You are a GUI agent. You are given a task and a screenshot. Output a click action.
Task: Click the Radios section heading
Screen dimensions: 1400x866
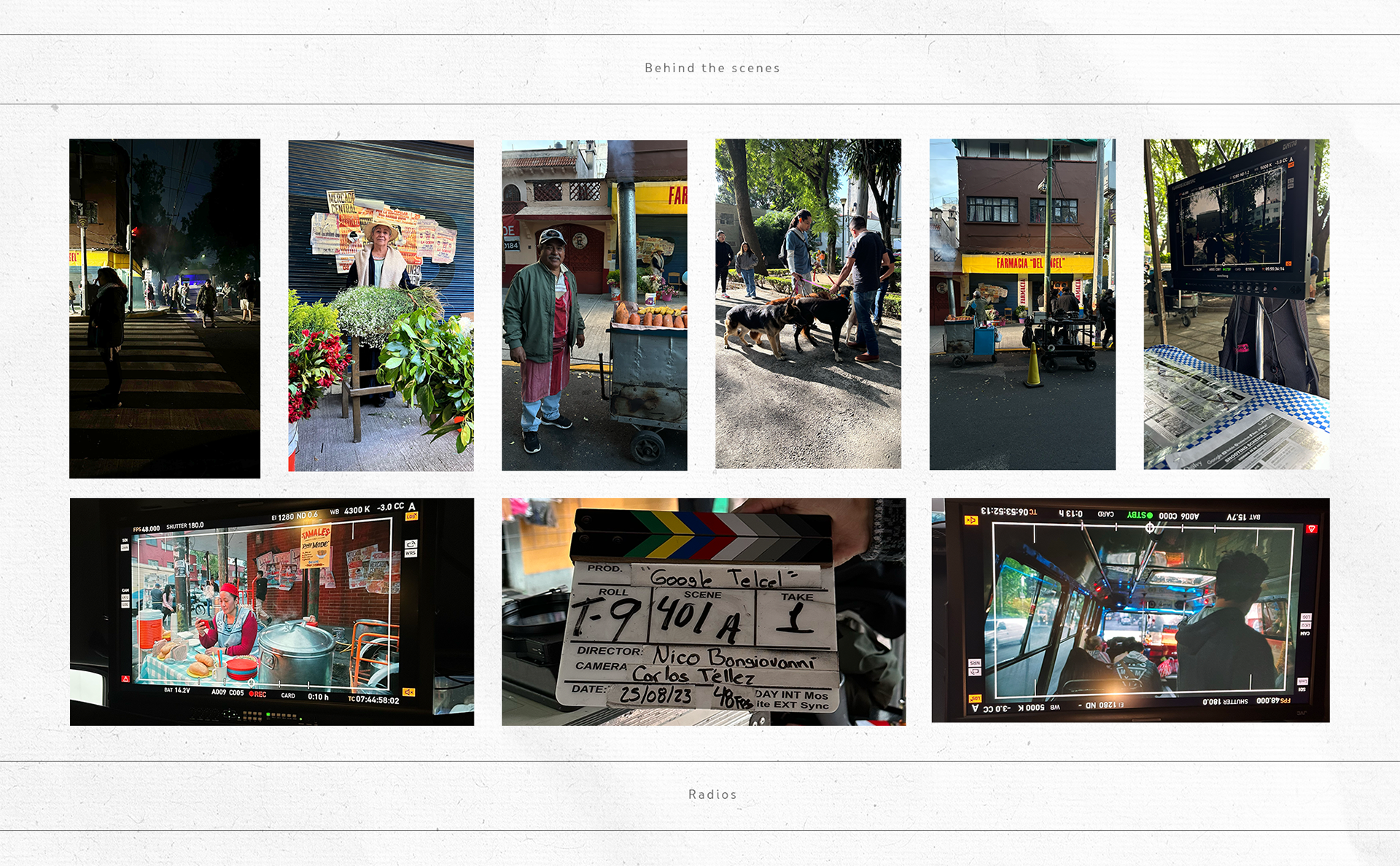point(712,795)
